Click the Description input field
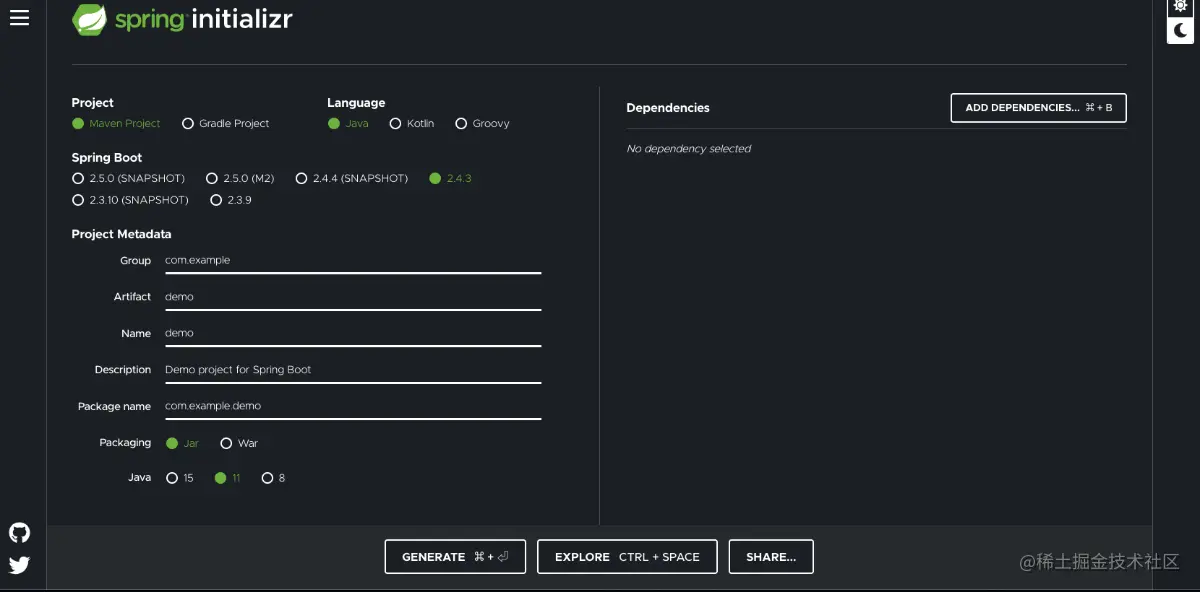The width and height of the screenshot is (1200, 592). [352, 370]
